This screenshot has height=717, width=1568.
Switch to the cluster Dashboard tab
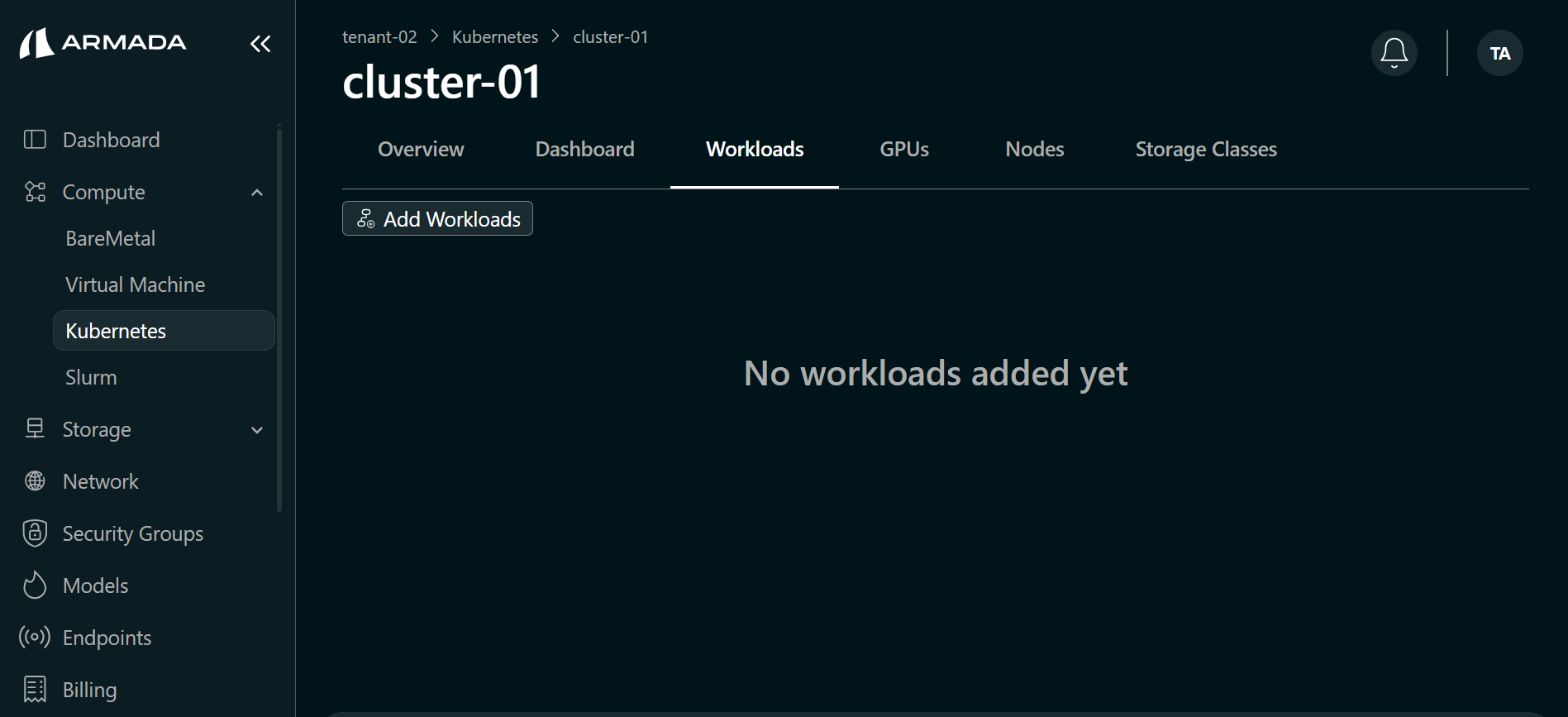(585, 149)
